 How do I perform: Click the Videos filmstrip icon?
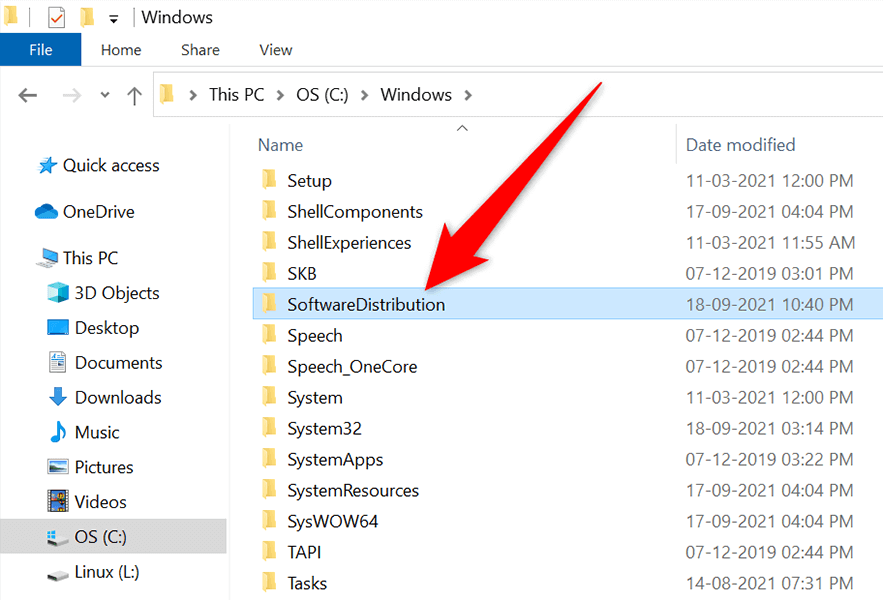[x=58, y=501]
